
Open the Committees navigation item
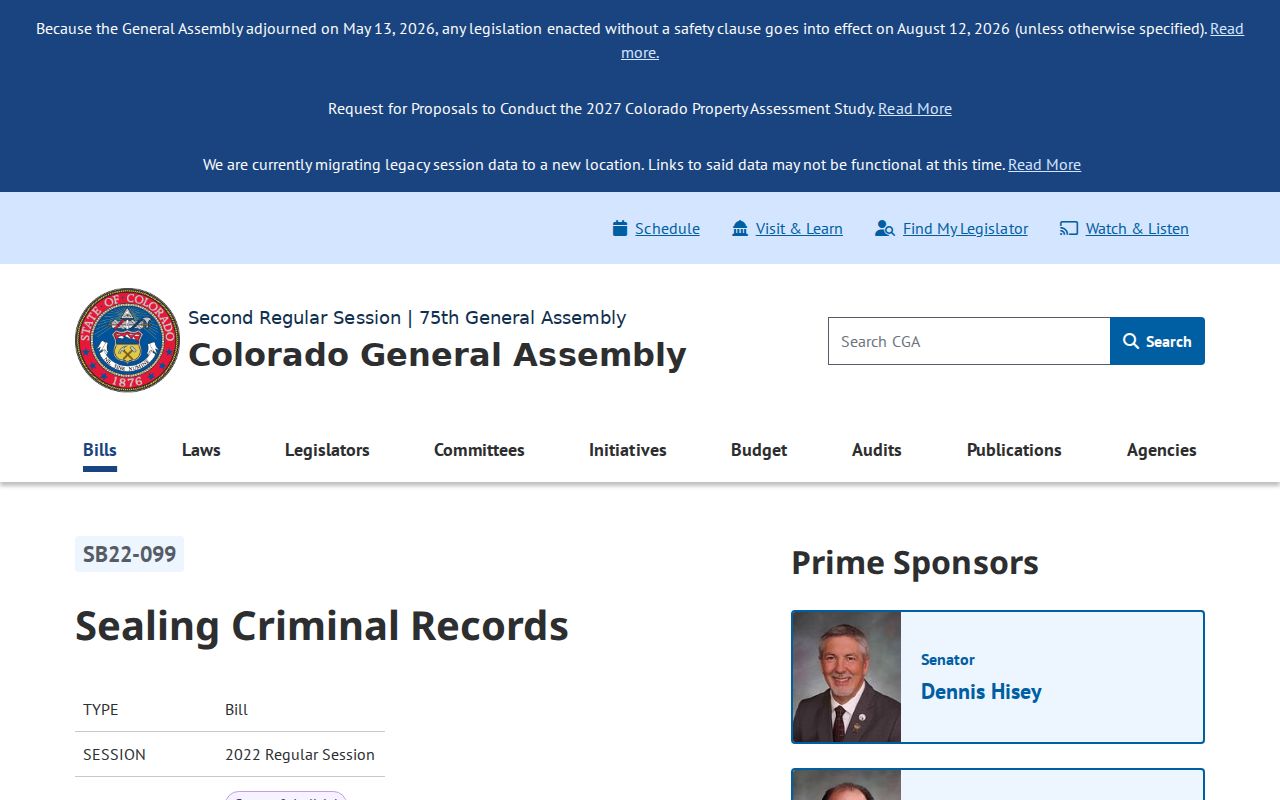tap(479, 450)
